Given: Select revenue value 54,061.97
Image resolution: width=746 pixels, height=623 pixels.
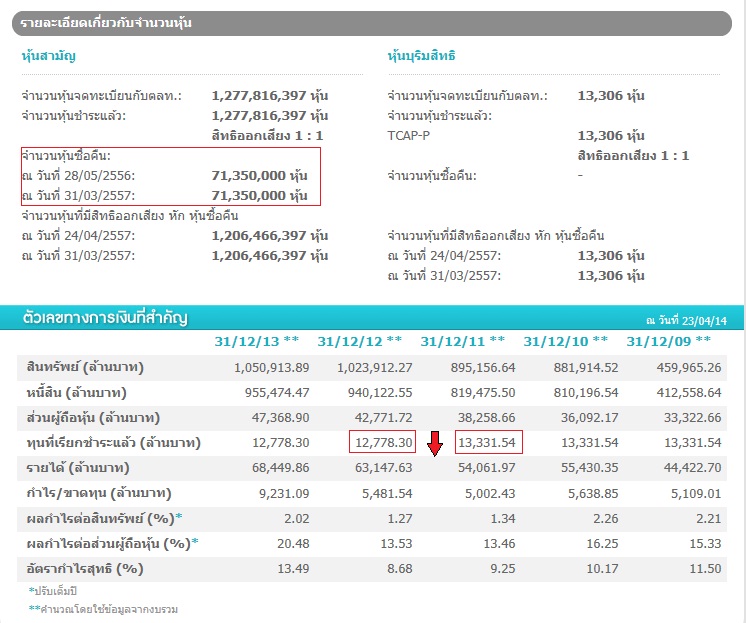Looking at the screenshot, I should (x=486, y=468).
